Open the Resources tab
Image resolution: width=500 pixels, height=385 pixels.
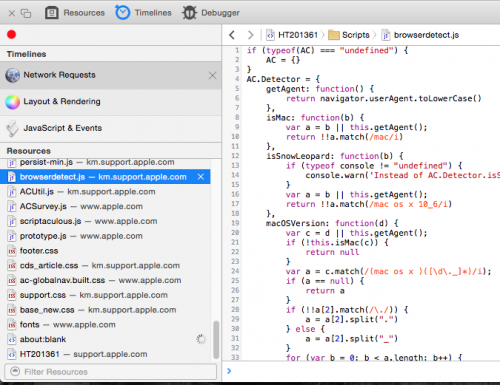click(75, 13)
